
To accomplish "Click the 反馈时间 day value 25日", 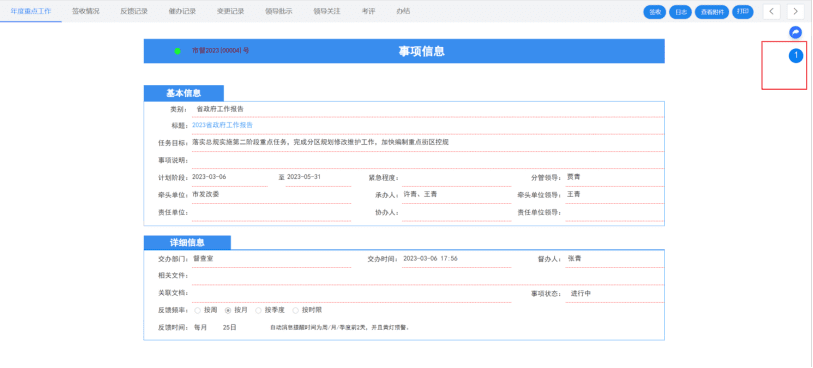I will (230, 328).
